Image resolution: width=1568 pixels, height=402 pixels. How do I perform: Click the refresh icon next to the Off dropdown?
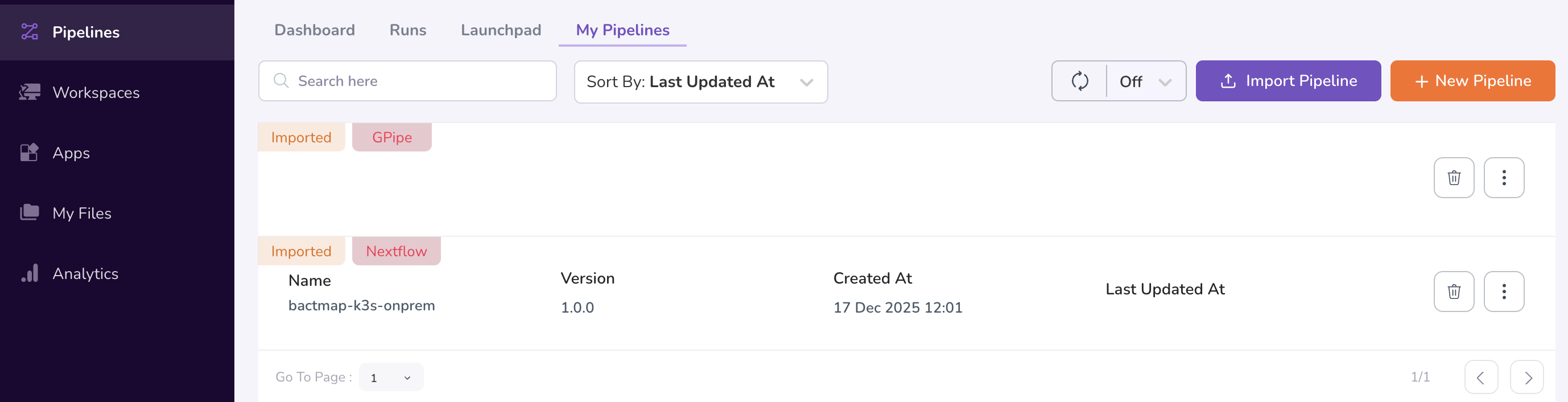1079,80
